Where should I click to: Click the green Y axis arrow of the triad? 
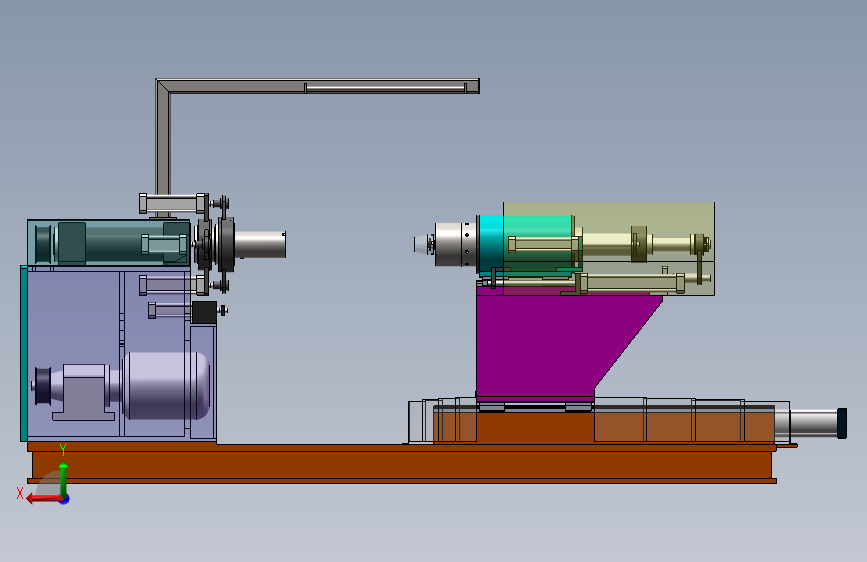click(64, 480)
